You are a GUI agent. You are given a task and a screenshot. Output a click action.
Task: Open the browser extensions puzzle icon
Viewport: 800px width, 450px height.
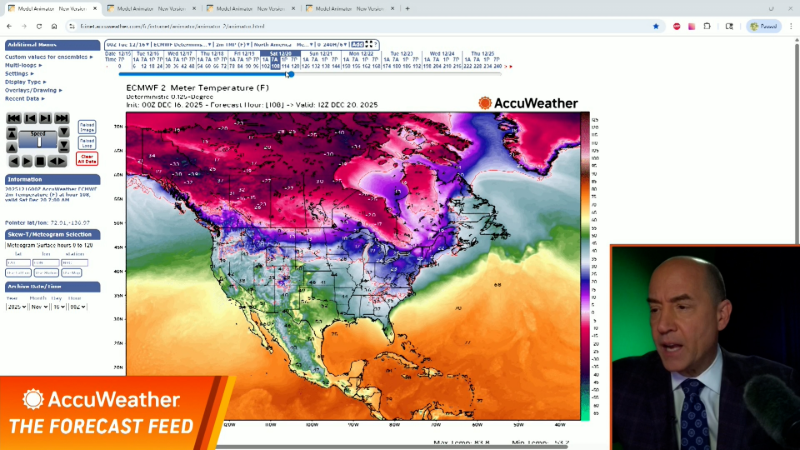point(707,26)
